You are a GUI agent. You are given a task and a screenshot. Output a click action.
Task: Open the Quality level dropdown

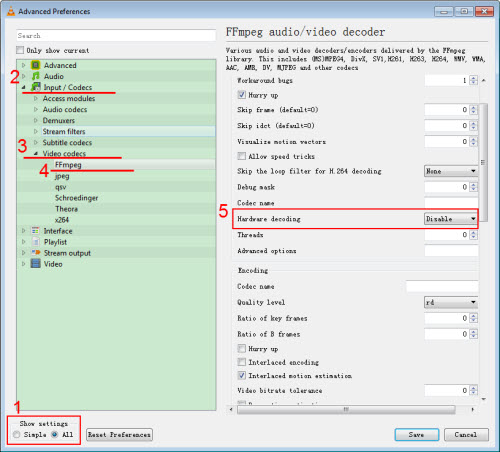click(451, 302)
